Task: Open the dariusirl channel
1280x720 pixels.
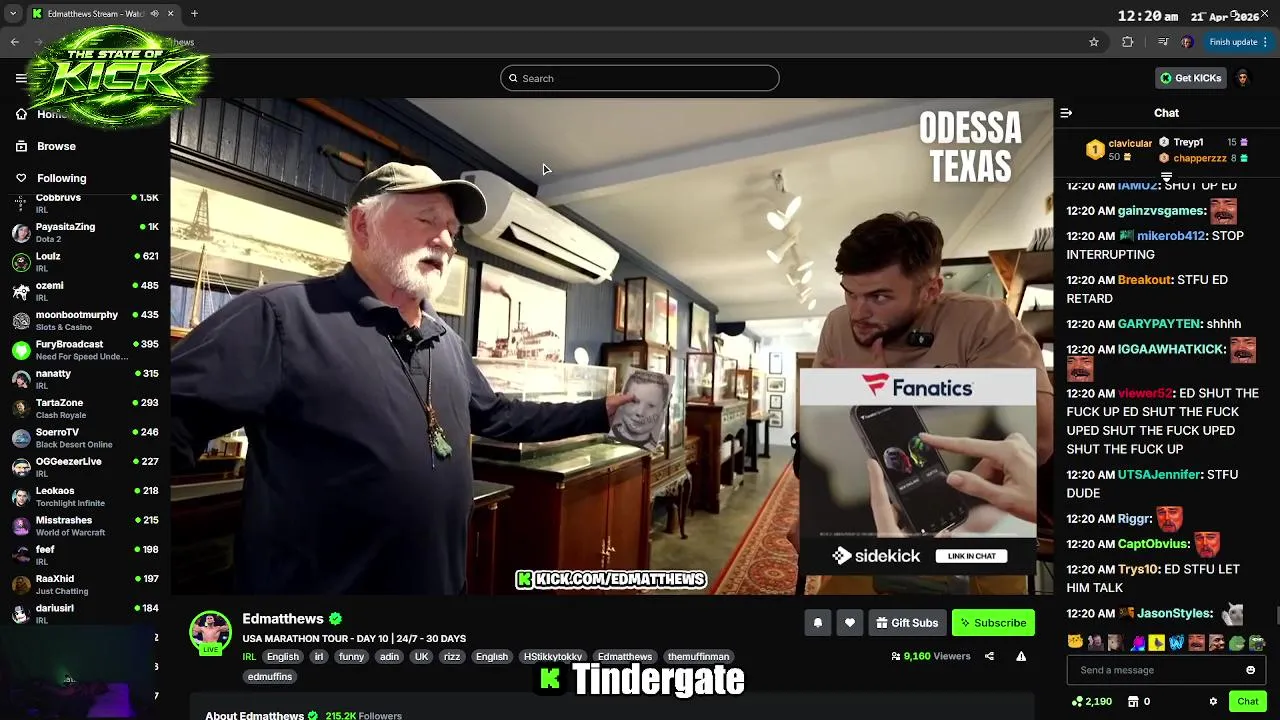Action: tap(85, 613)
